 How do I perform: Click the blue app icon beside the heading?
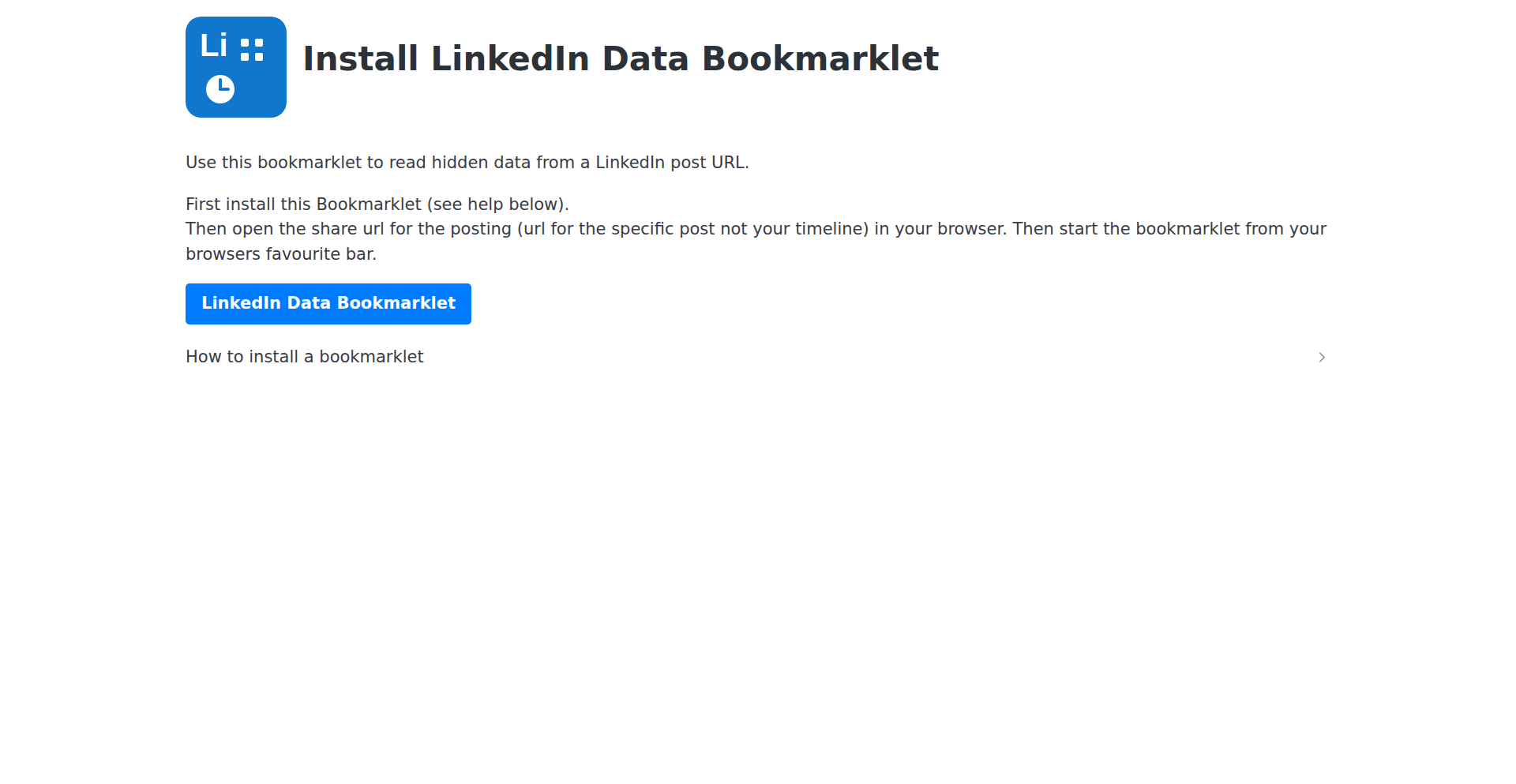tap(235, 66)
